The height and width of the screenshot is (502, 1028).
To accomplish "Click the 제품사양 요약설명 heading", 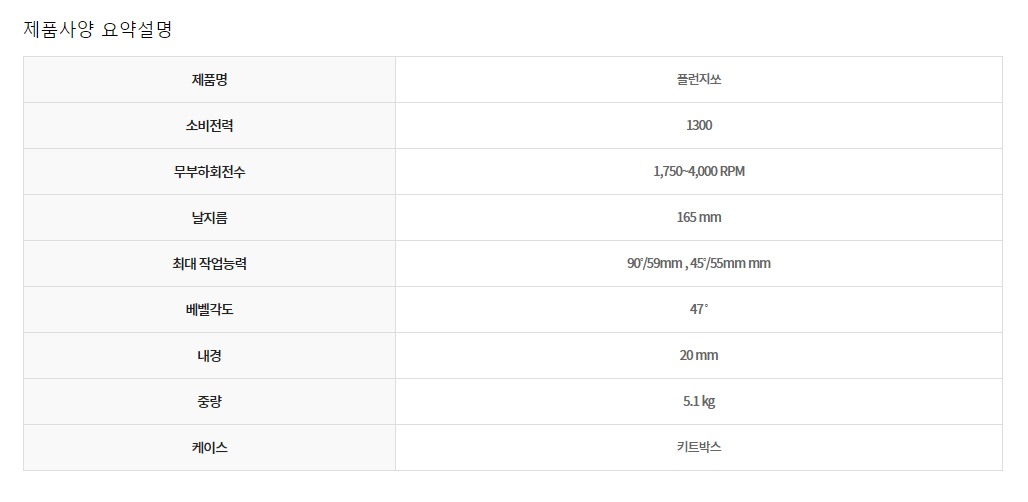I will pos(98,29).
